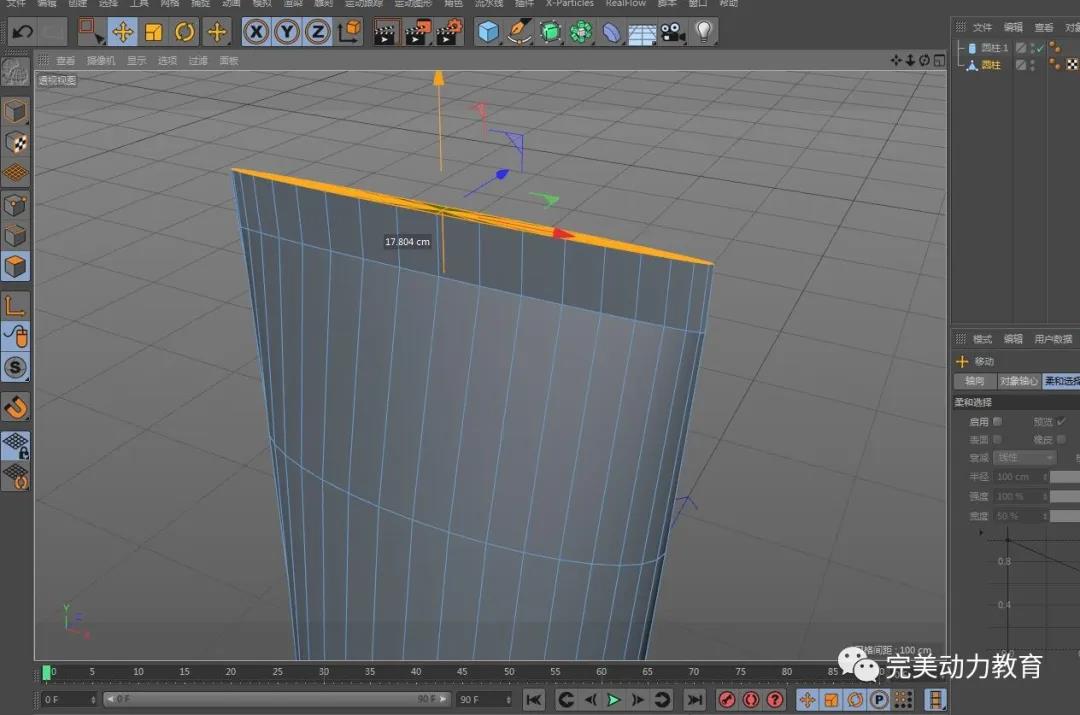Screen dimensions: 1080x715
Task: Enable the 启用 soft selection checkbox
Action: tap(997, 422)
